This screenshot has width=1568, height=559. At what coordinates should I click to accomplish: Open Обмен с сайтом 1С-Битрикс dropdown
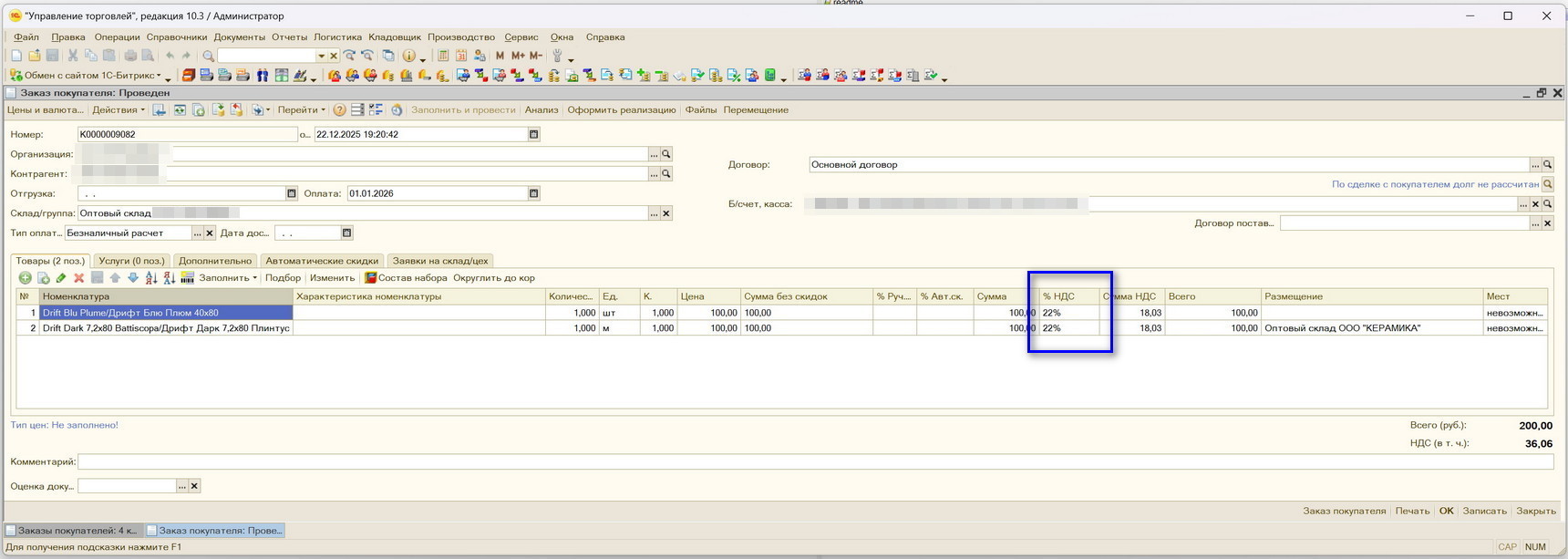click(x=89, y=76)
